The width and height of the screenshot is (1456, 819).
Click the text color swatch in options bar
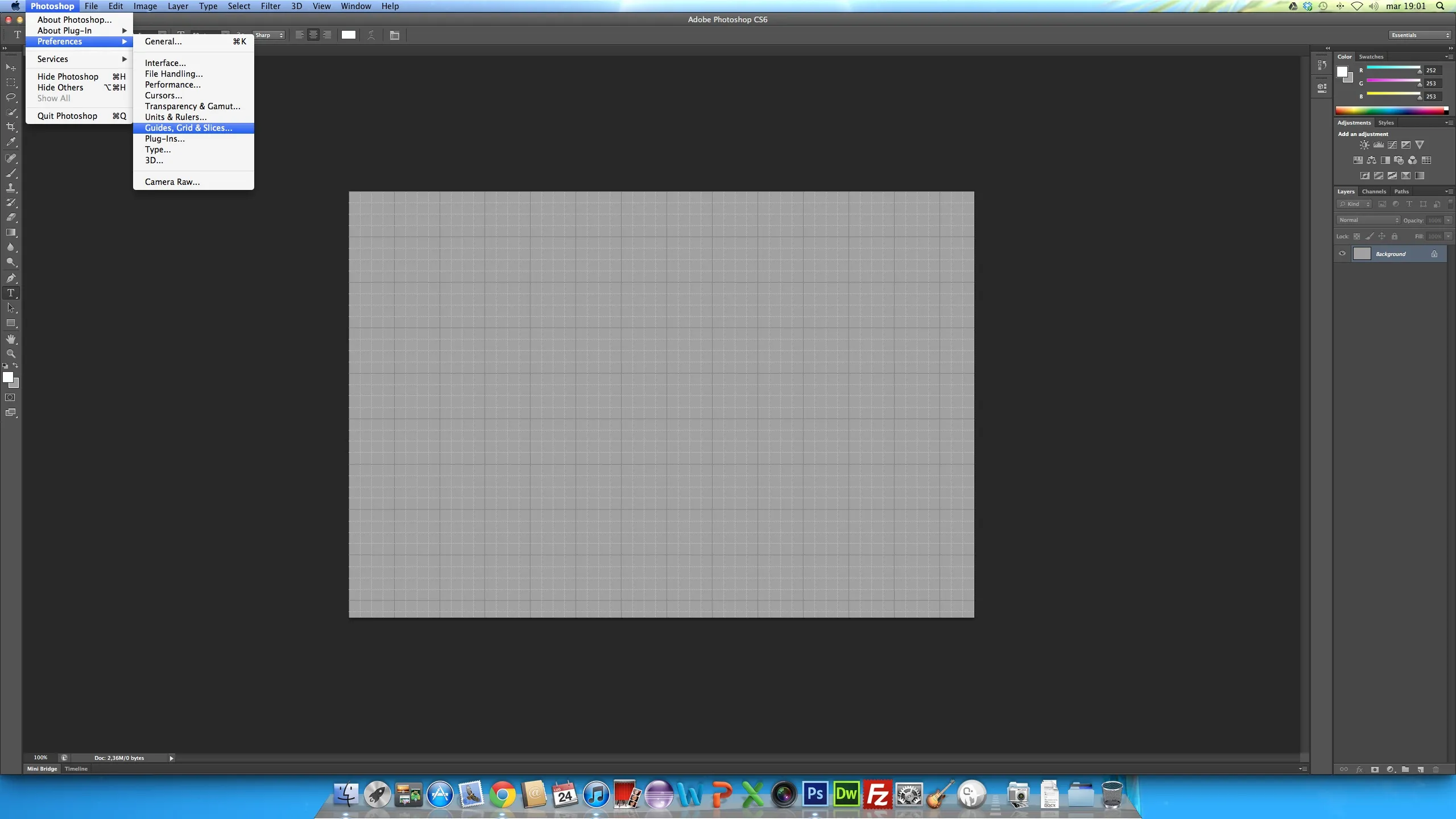(349, 35)
